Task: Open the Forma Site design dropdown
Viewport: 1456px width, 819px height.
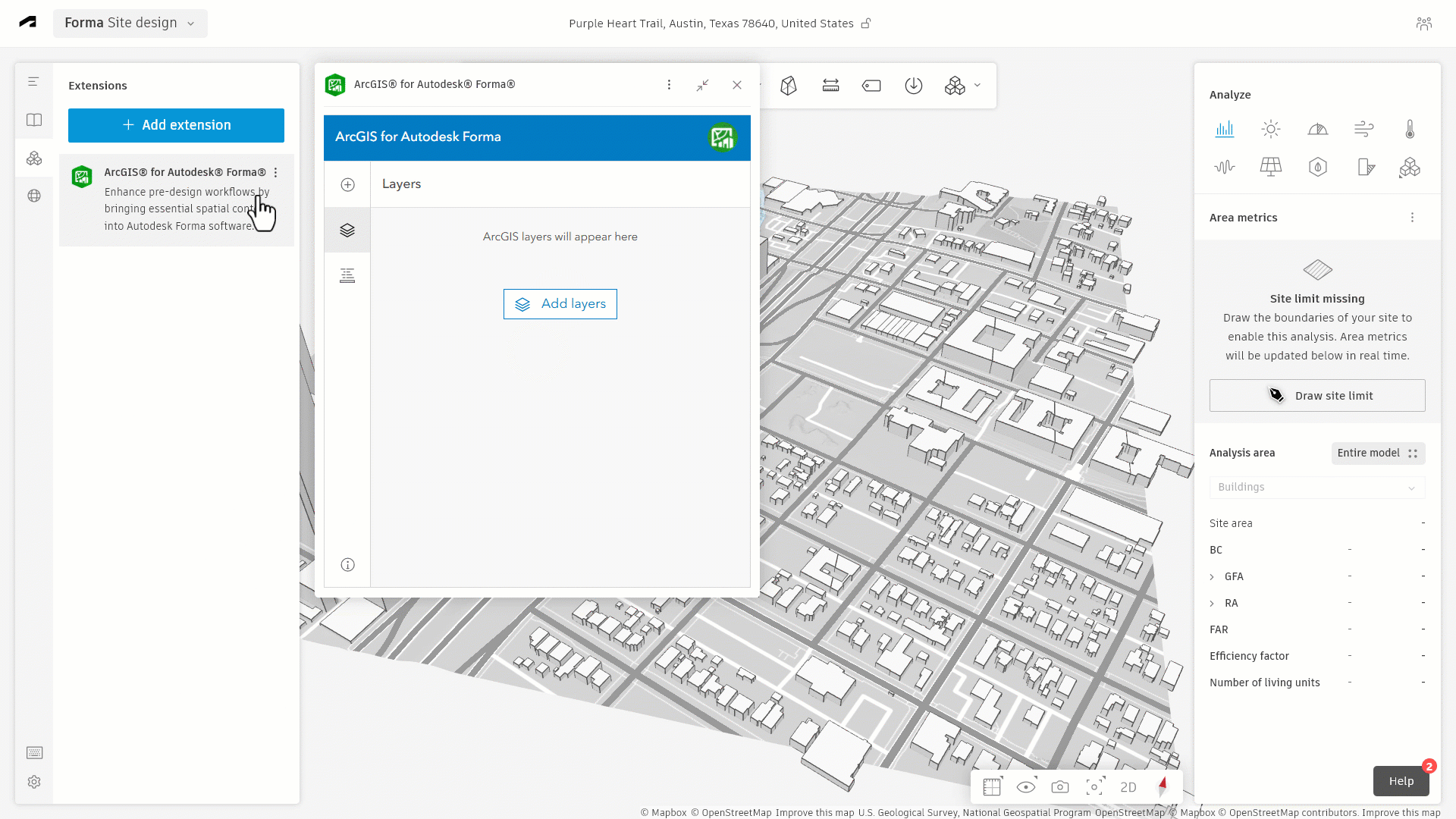Action: coord(130,23)
